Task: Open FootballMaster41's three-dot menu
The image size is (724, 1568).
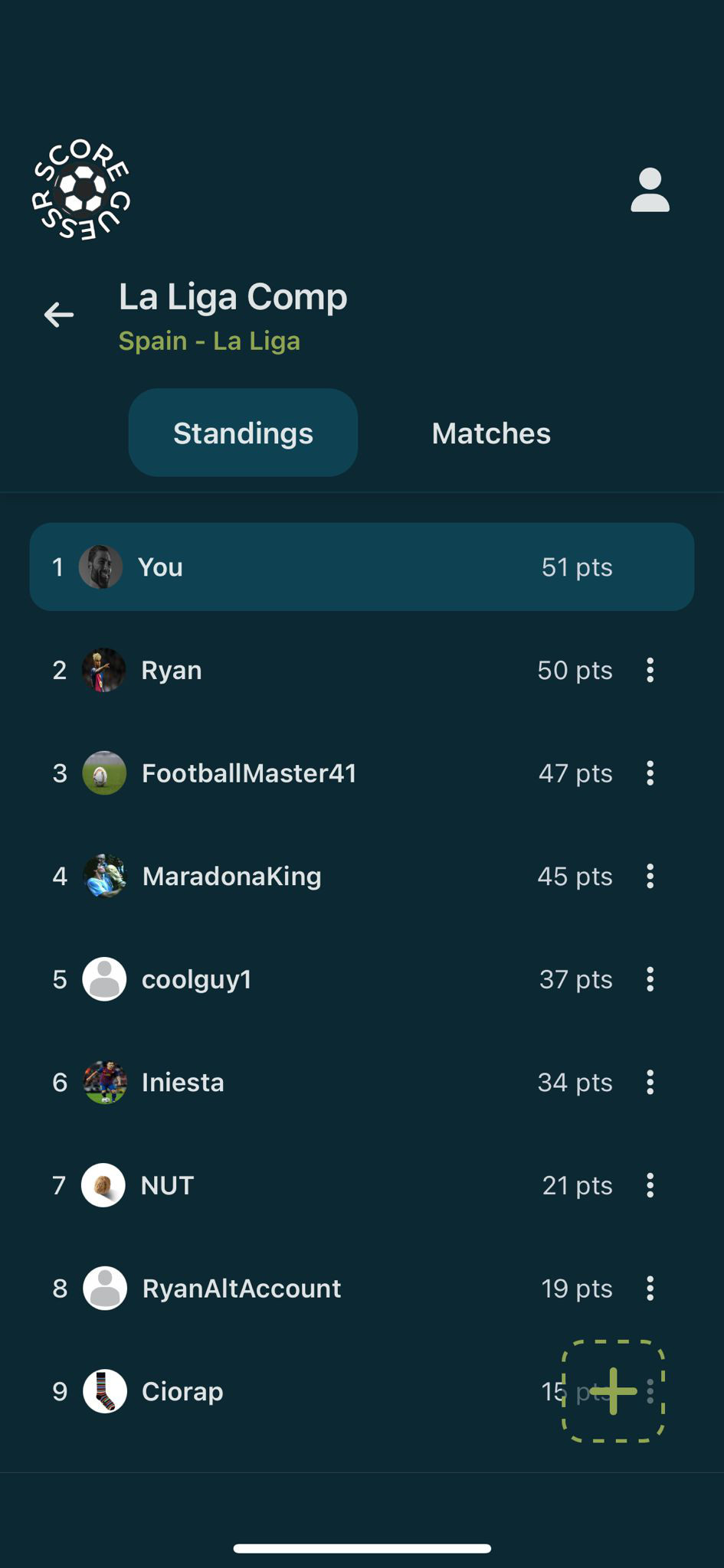Action: [x=650, y=773]
